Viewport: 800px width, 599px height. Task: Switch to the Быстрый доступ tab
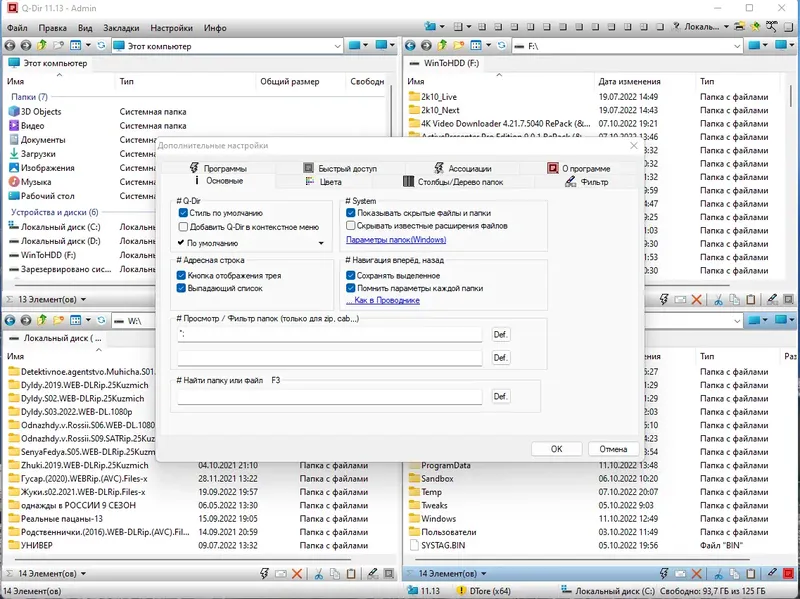(340, 168)
